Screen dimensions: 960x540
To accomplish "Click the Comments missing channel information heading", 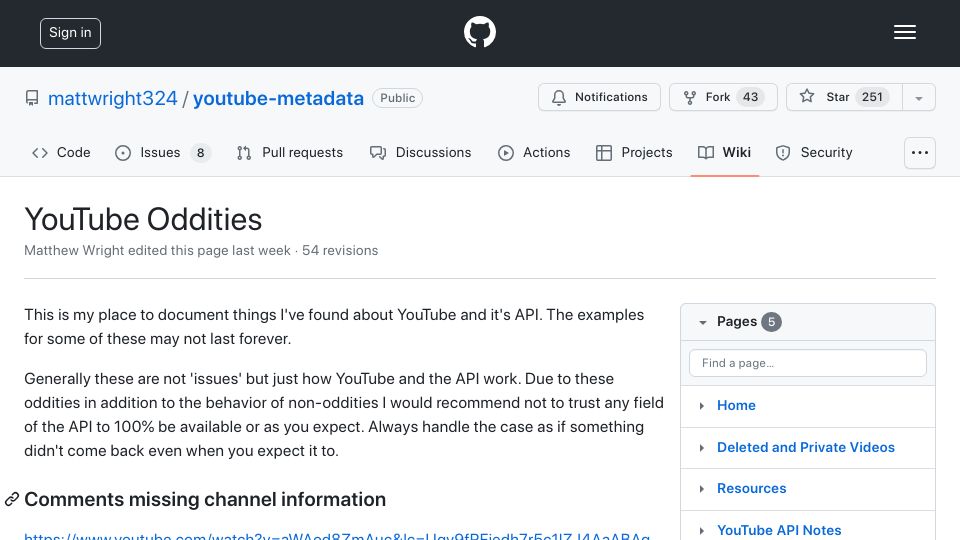I will [205, 499].
